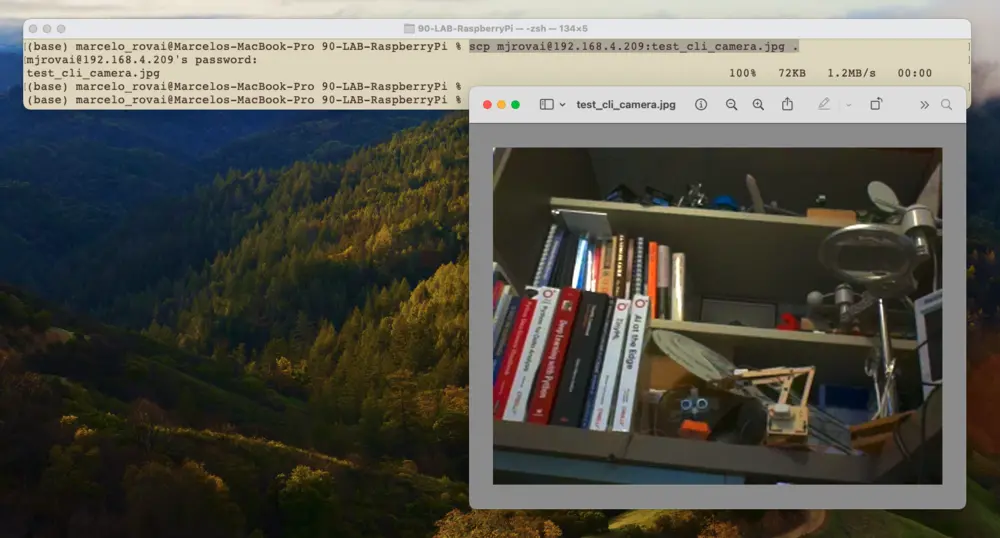This screenshot has height=538, width=1000.
Task: Open the Share menu in Preview
Action: (787, 104)
